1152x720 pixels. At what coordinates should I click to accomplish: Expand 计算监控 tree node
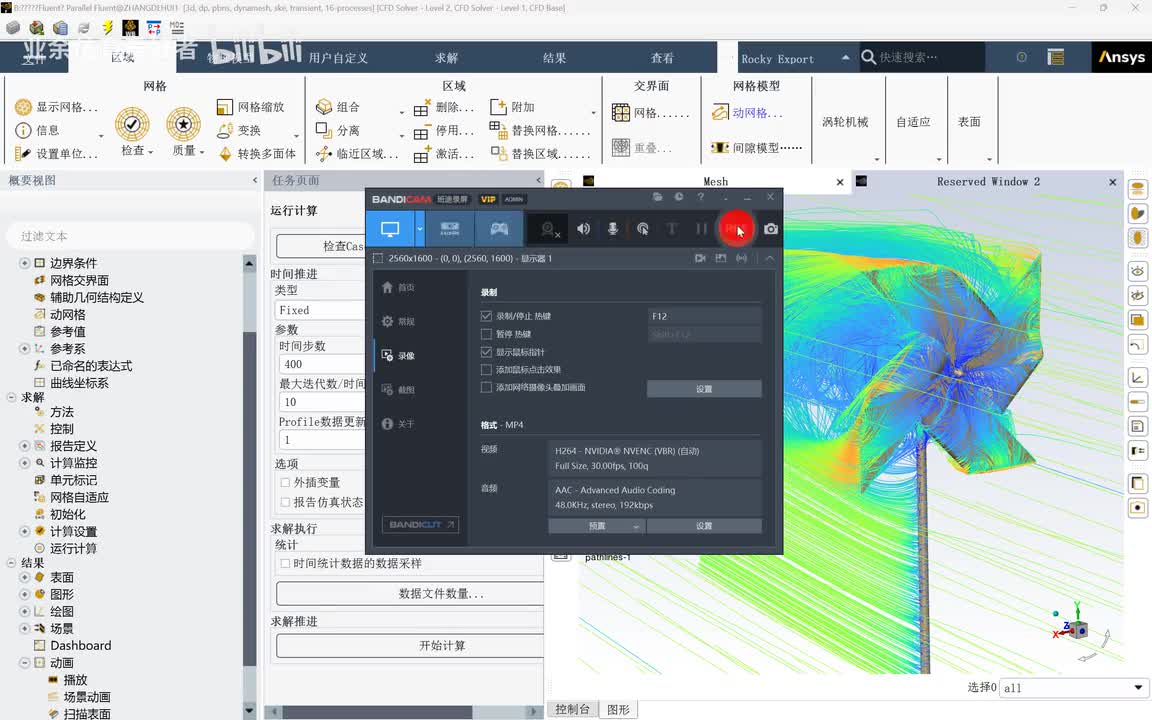click(24, 463)
